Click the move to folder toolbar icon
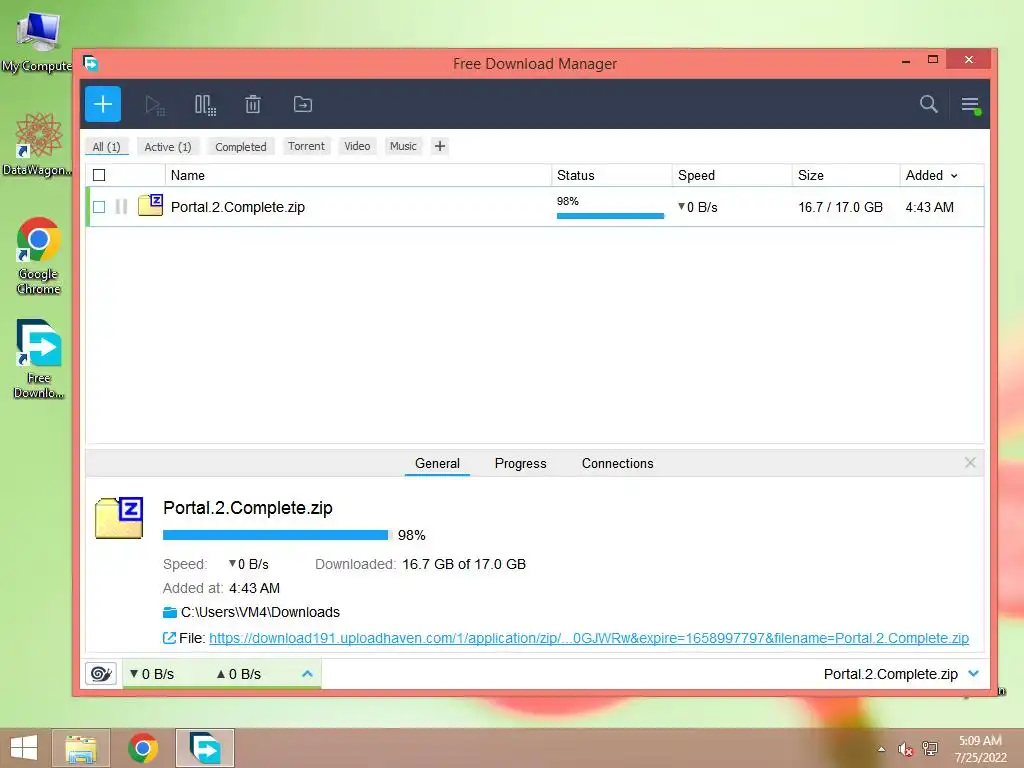The height and width of the screenshot is (768, 1024). pyautogui.click(x=302, y=104)
